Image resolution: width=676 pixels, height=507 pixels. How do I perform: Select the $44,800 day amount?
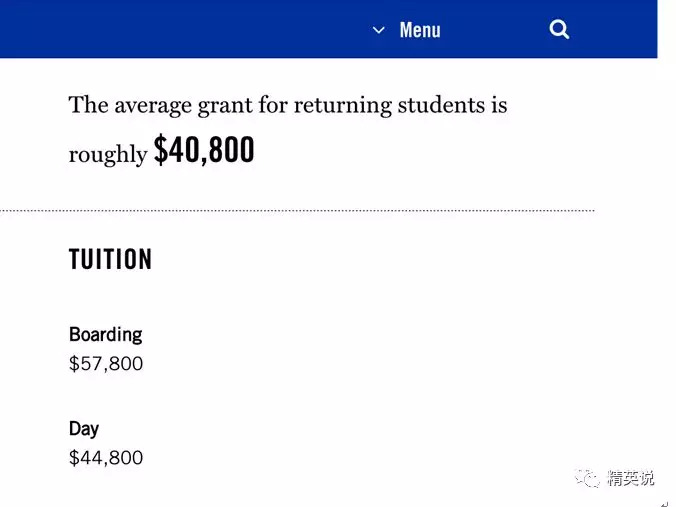tap(106, 458)
